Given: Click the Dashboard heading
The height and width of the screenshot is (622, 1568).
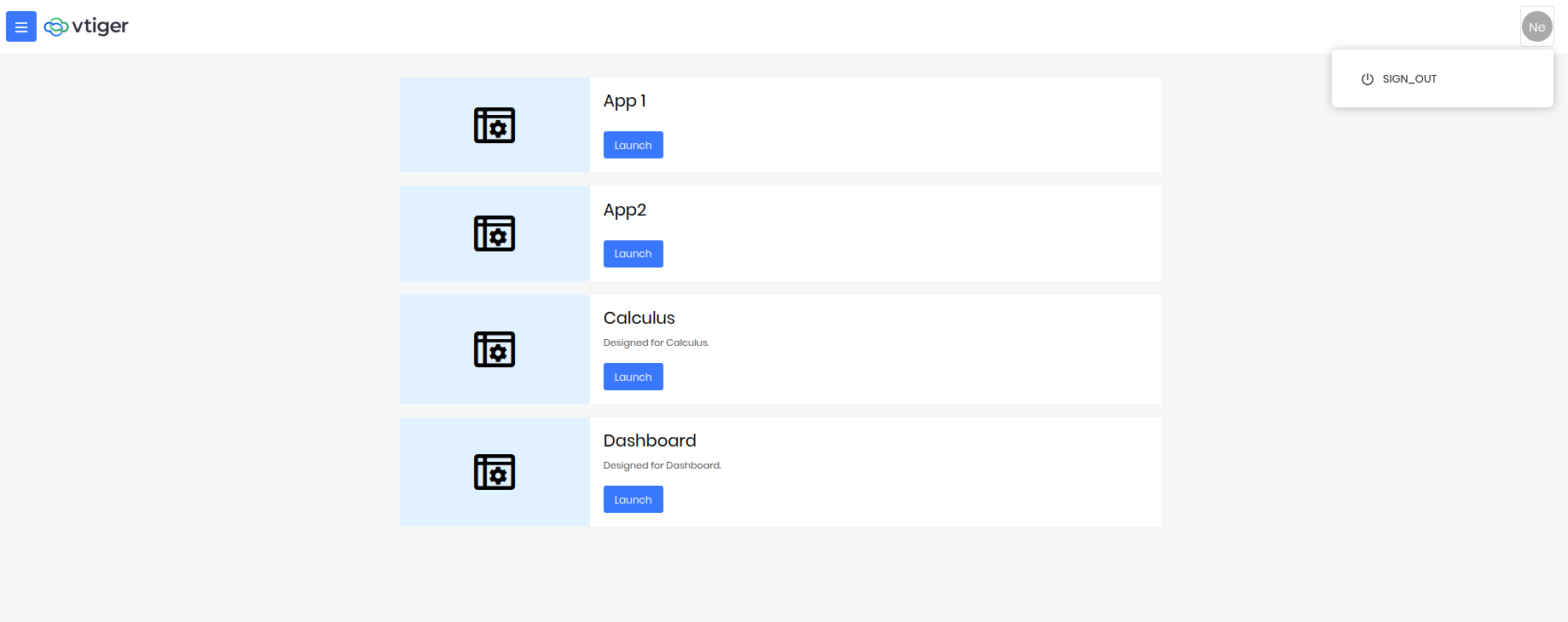Looking at the screenshot, I should click(x=650, y=441).
